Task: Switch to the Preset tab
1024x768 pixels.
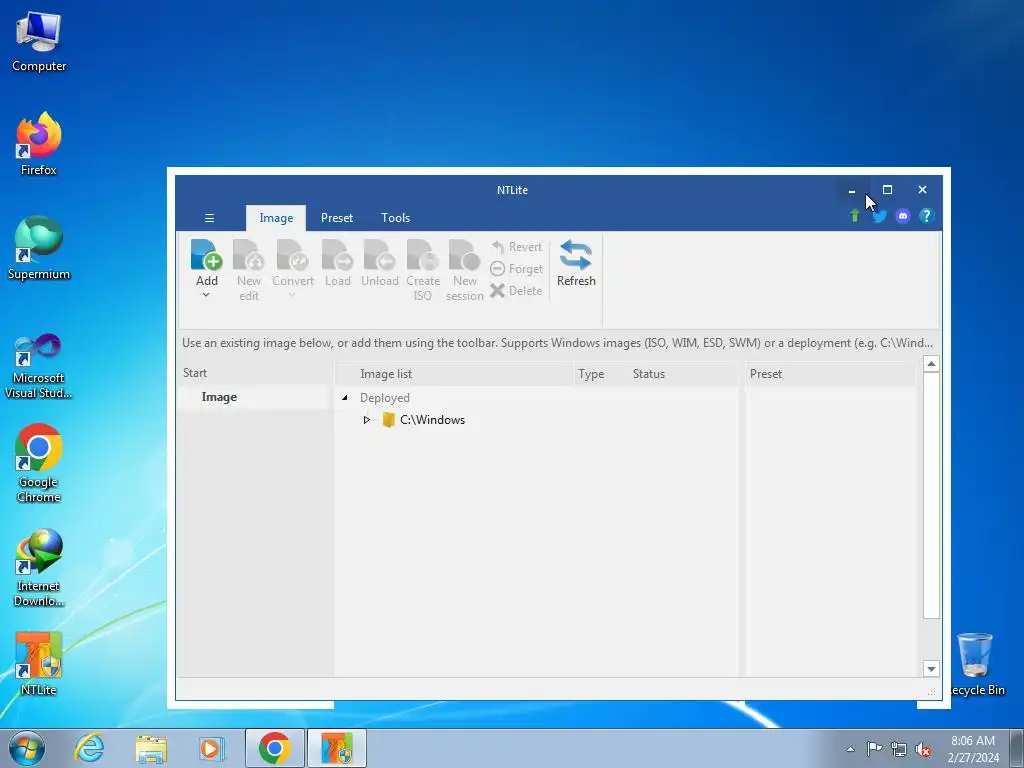Action: coord(337,218)
